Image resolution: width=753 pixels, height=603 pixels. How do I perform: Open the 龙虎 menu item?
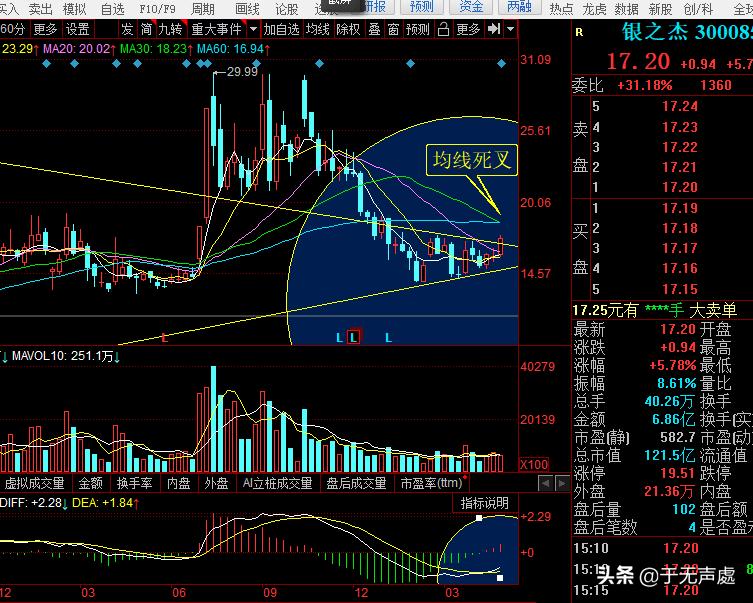594,9
